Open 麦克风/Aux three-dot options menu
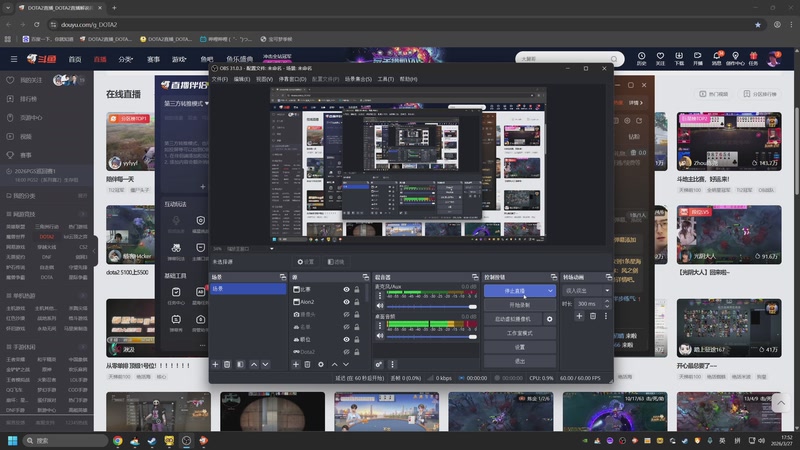The width and height of the screenshot is (800, 450). click(x=380, y=295)
